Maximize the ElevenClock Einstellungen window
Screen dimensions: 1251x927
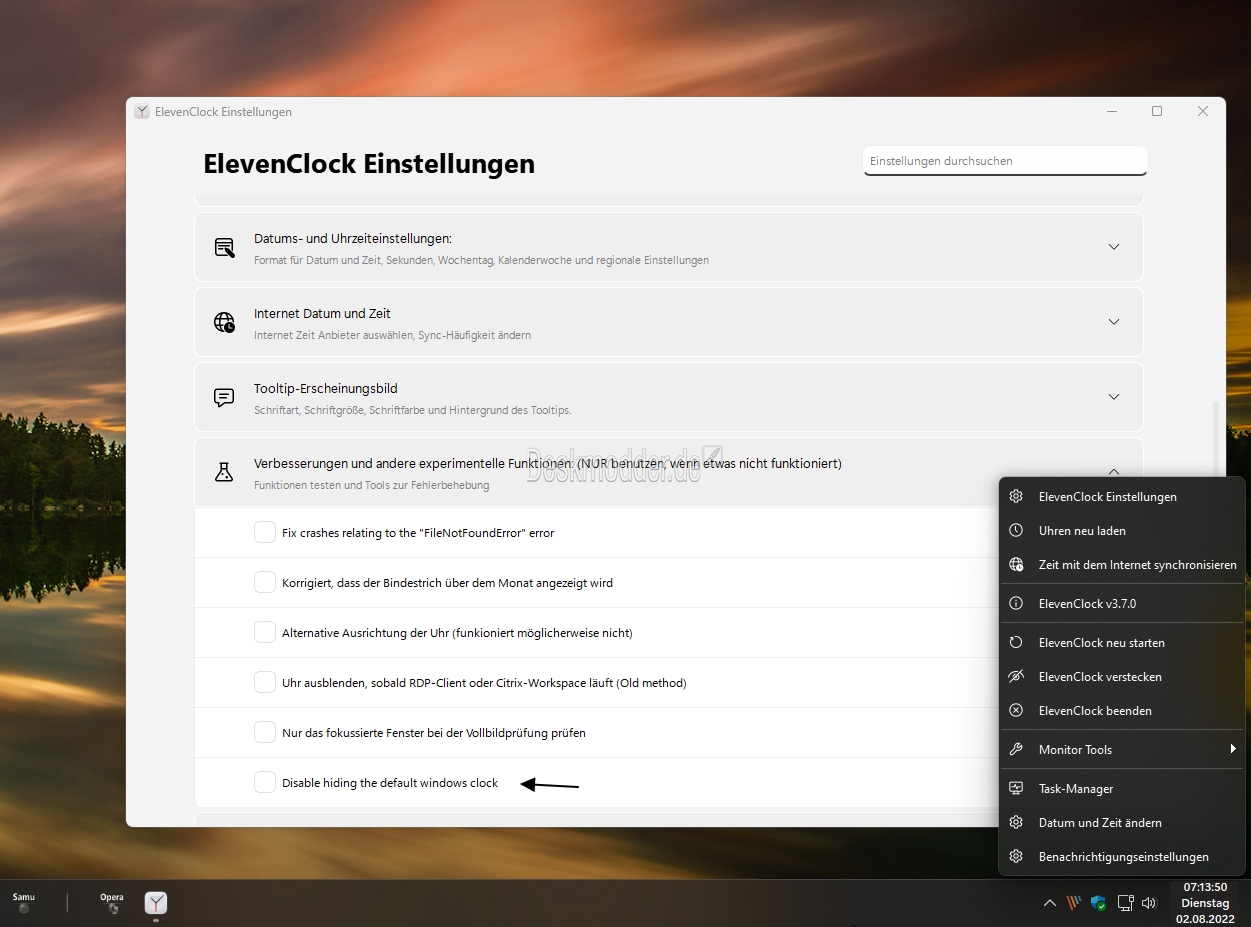pyautogui.click(x=1157, y=111)
